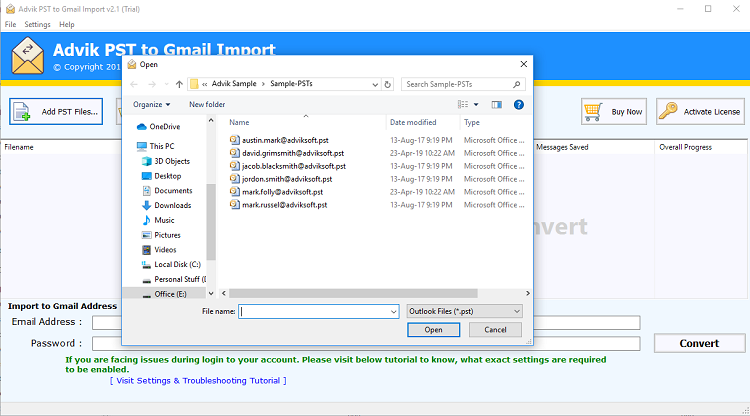Select OneDrive in navigation pane
750x416 pixels.
click(x=158, y=126)
